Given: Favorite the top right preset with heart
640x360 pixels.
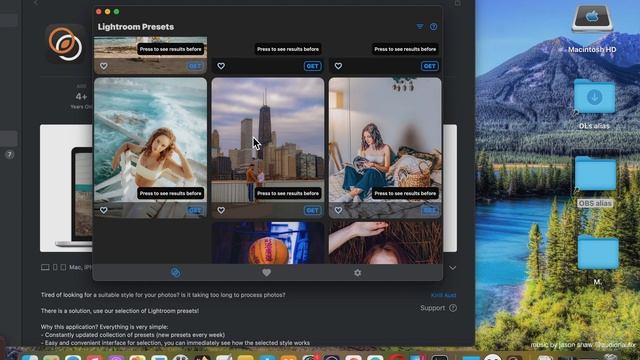Looking at the screenshot, I should [x=338, y=66].
